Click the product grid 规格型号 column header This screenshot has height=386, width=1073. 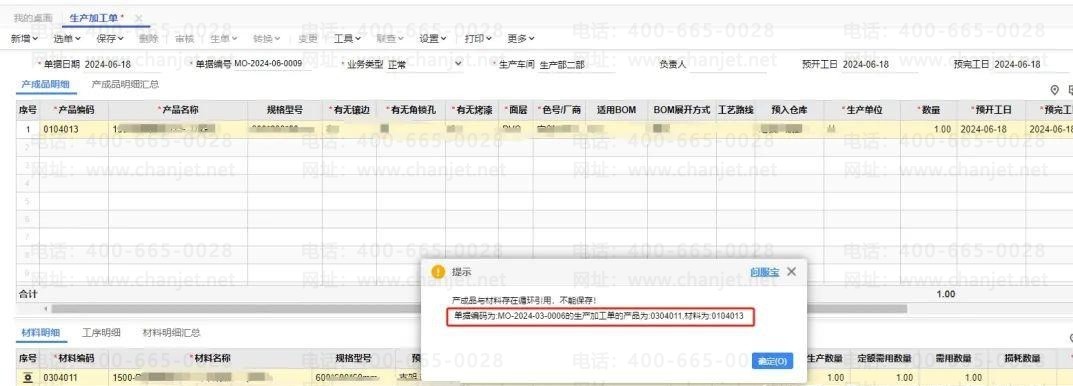point(284,110)
